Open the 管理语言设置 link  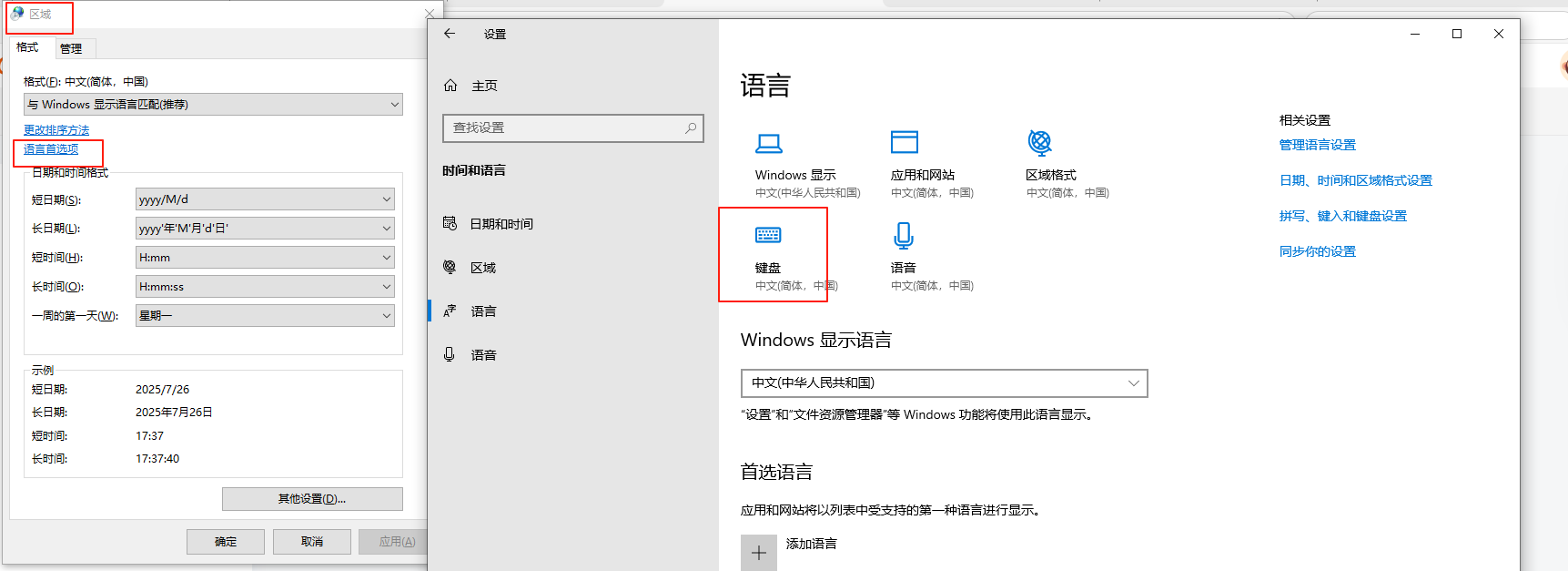[x=1318, y=145]
